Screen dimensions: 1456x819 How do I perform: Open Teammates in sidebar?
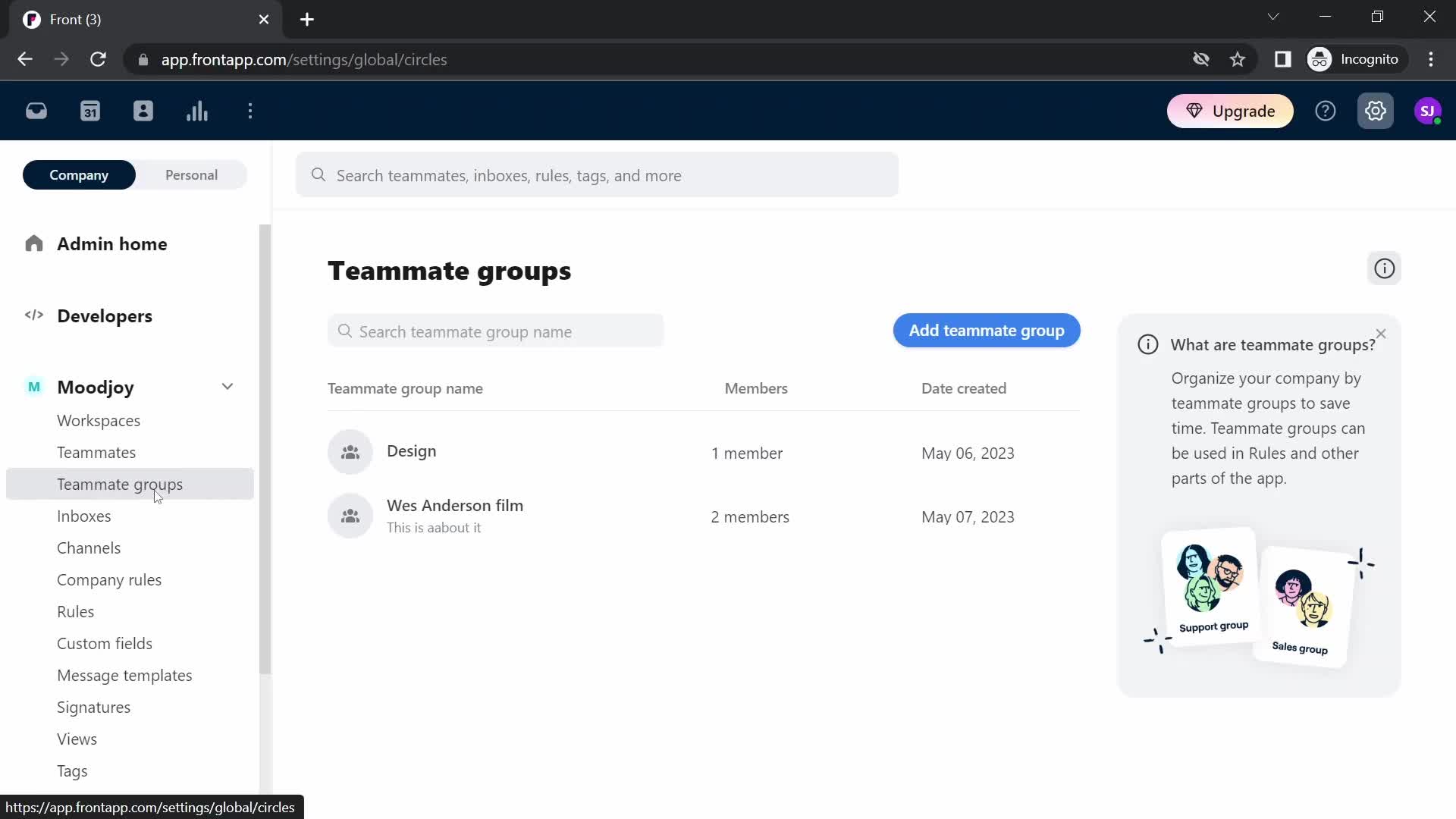click(x=96, y=453)
